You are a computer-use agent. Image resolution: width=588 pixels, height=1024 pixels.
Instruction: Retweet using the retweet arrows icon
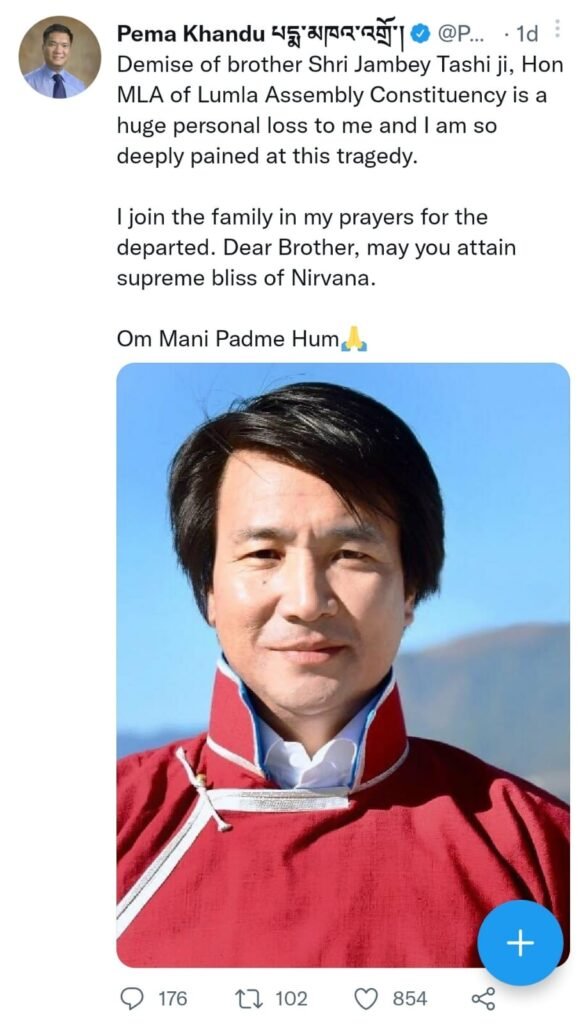pos(252,999)
